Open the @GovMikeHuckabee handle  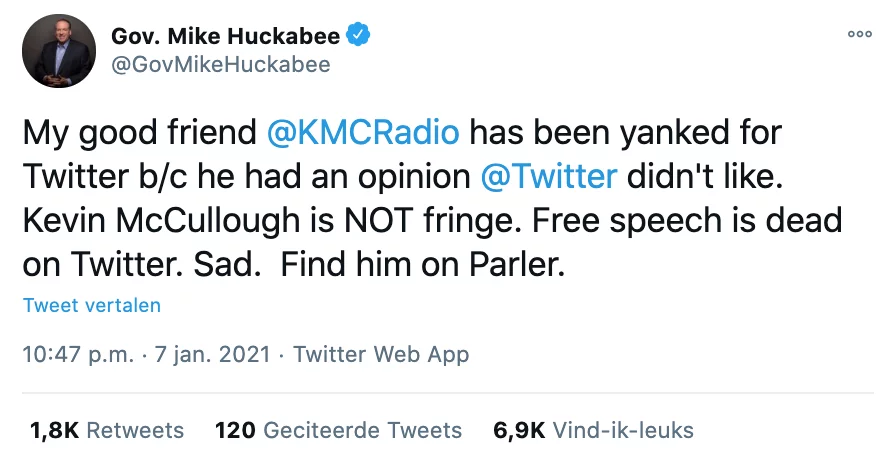tap(220, 65)
